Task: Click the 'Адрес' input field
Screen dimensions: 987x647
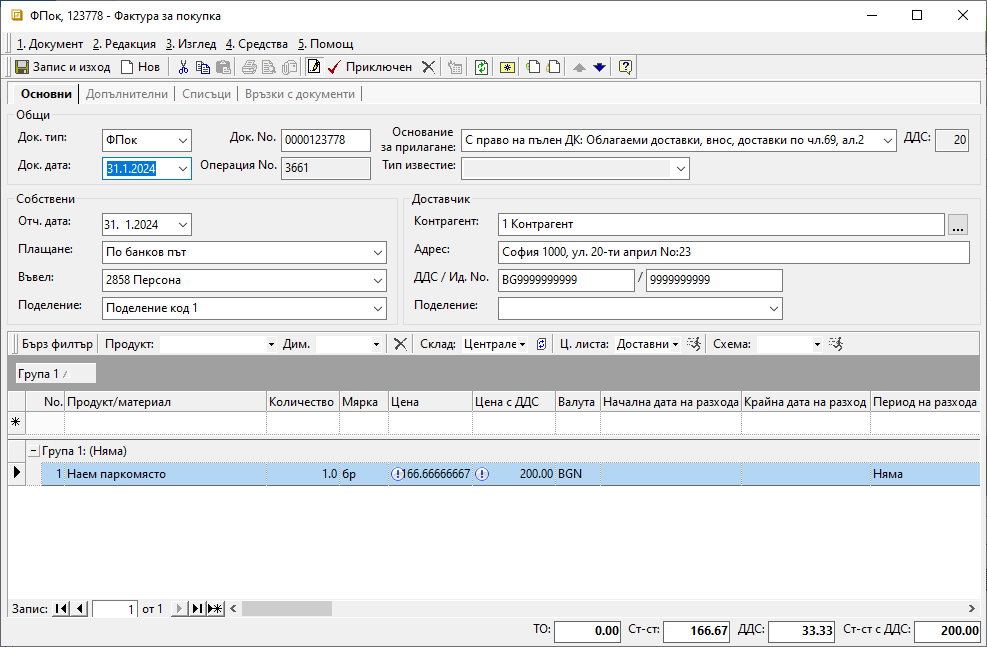Action: click(x=732, y=252)
